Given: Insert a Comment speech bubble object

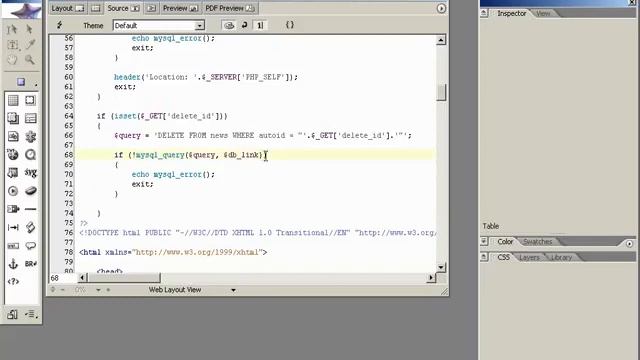Looking at the screenshot, I should pyautogui.click(x=30, y=246).
